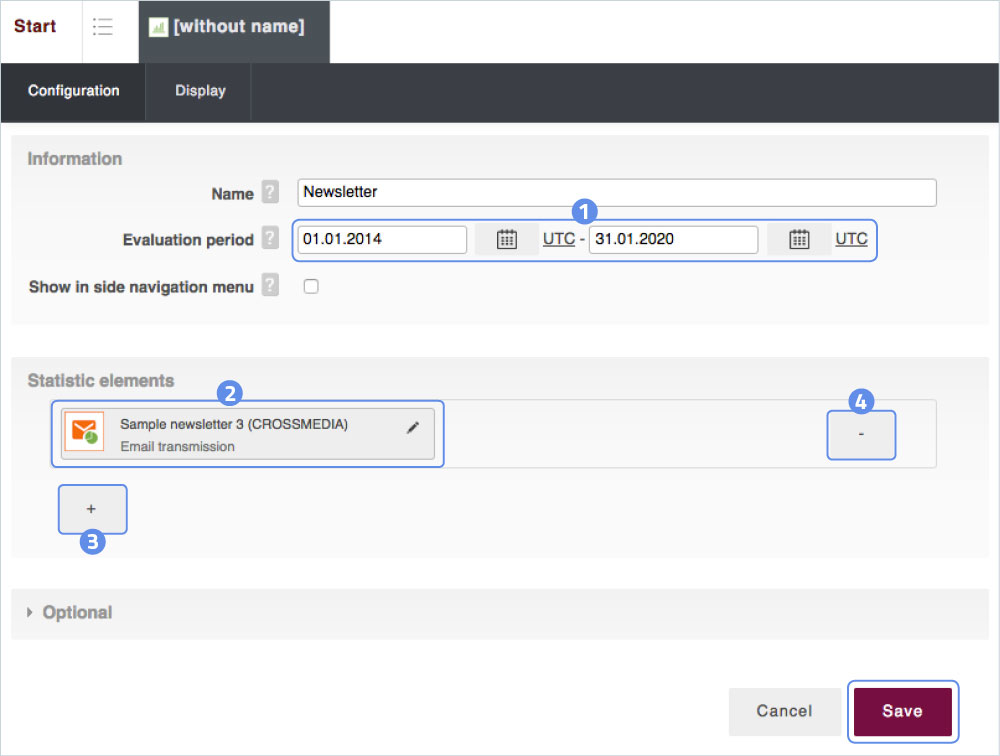
Task: Focus the Name input field
Action: 616,192
